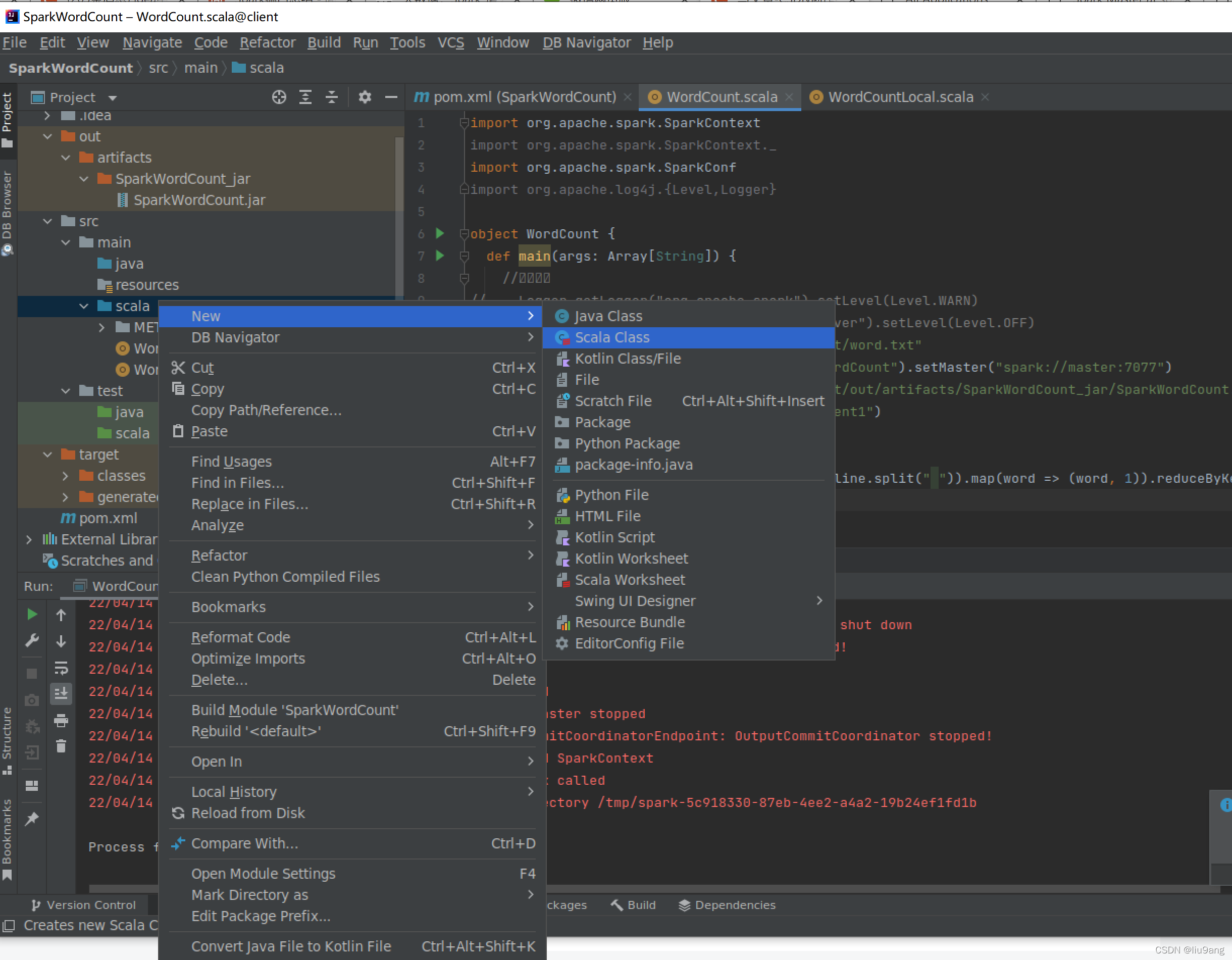Screen dimensions: 1232x960
Task: Open the Navigate menu
Action: coord(152,43)
